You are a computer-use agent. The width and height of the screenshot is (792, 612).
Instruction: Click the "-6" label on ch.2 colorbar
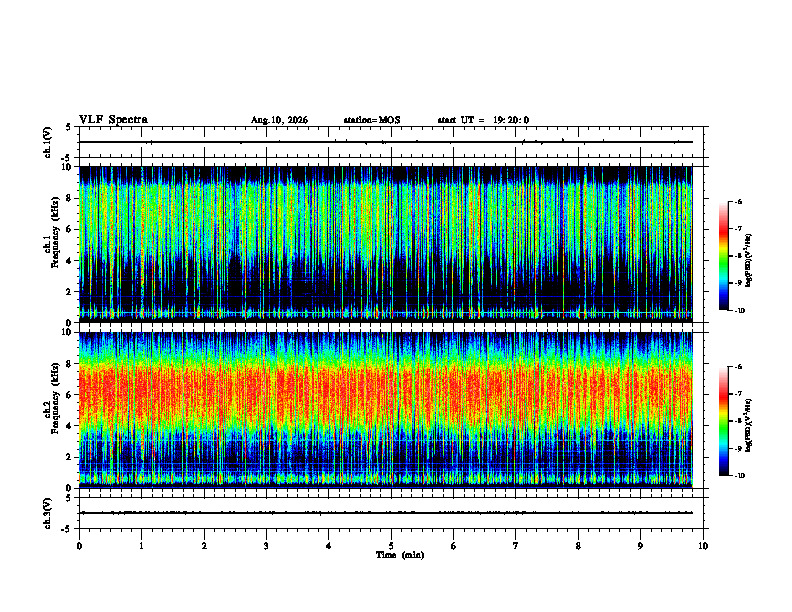(738, 367)
